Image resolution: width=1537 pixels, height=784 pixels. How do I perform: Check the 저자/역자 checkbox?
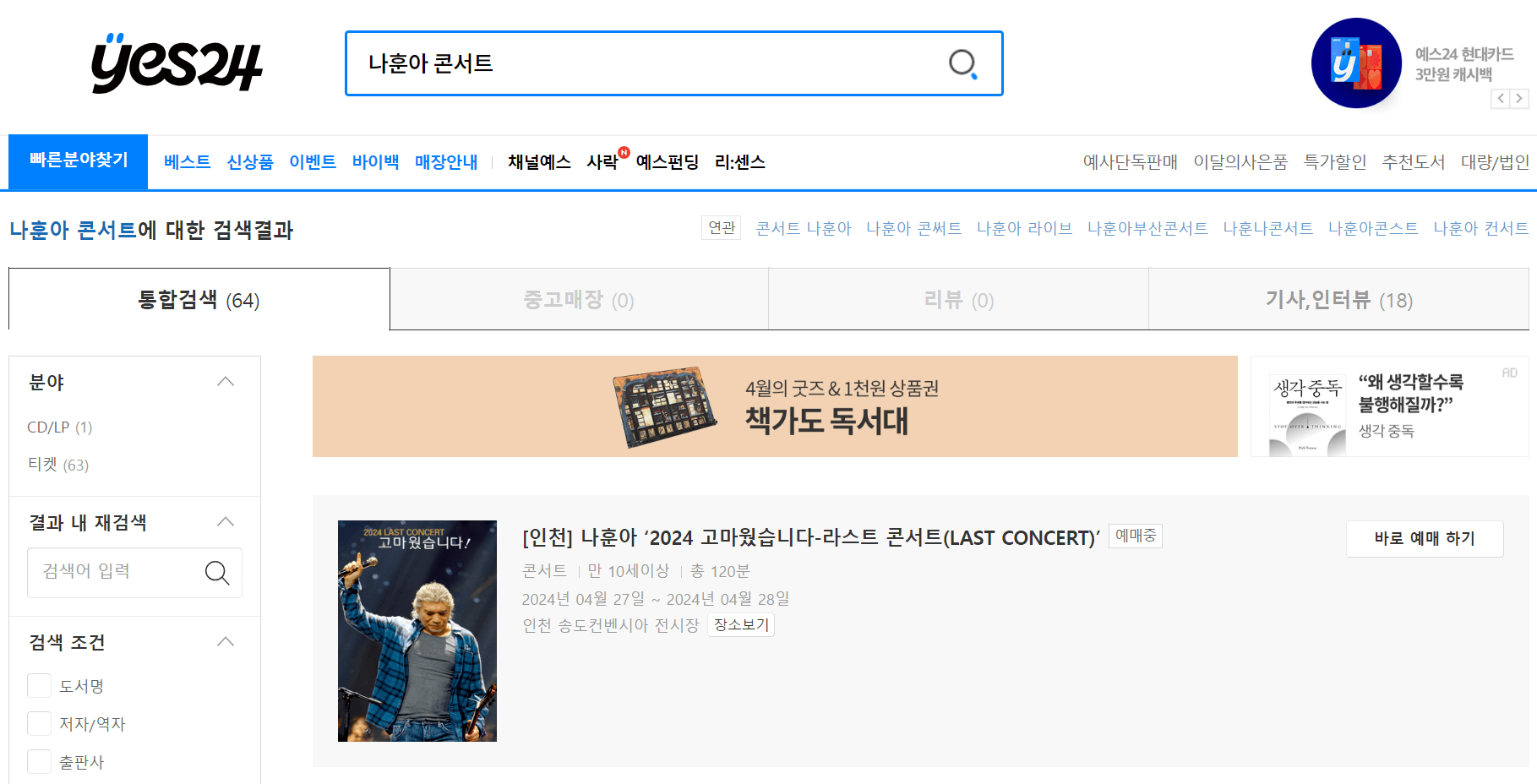coord(40,723)
